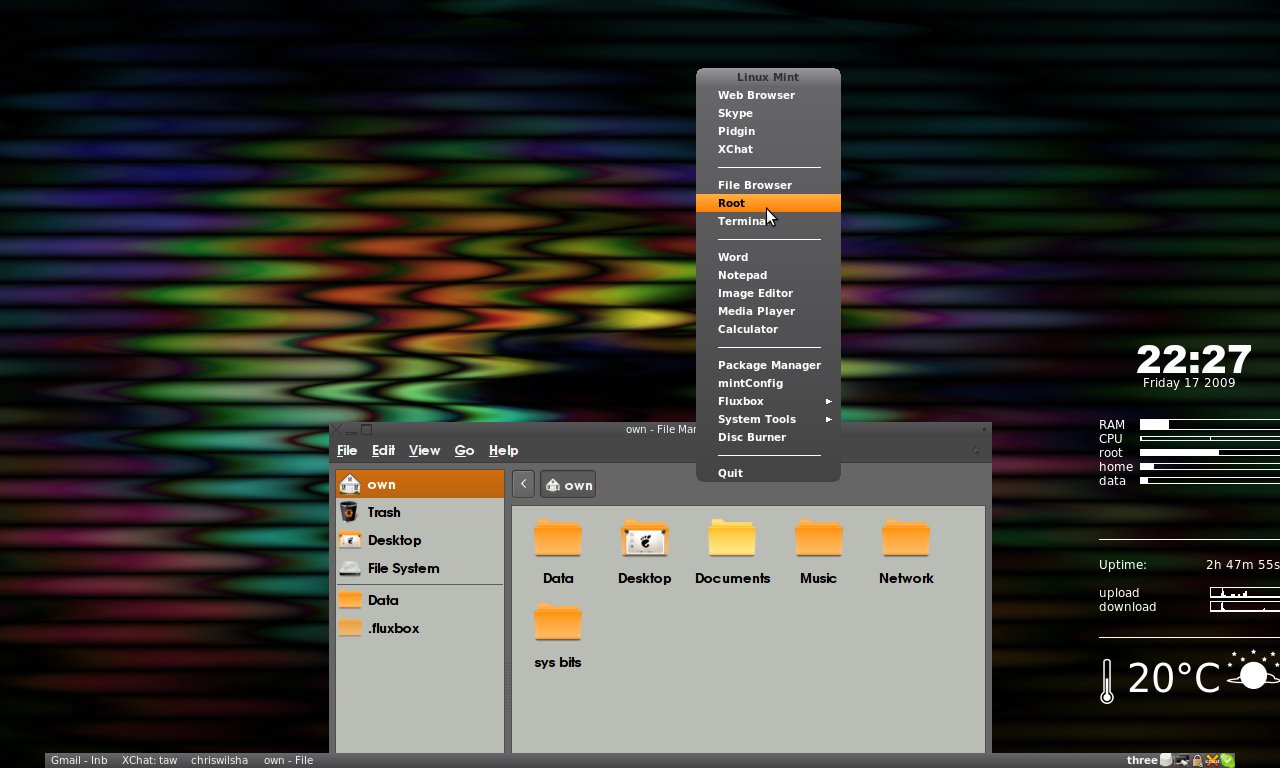
Task: Click the 22:27 clock on the desktop
Action: (x=1194, y=359)
